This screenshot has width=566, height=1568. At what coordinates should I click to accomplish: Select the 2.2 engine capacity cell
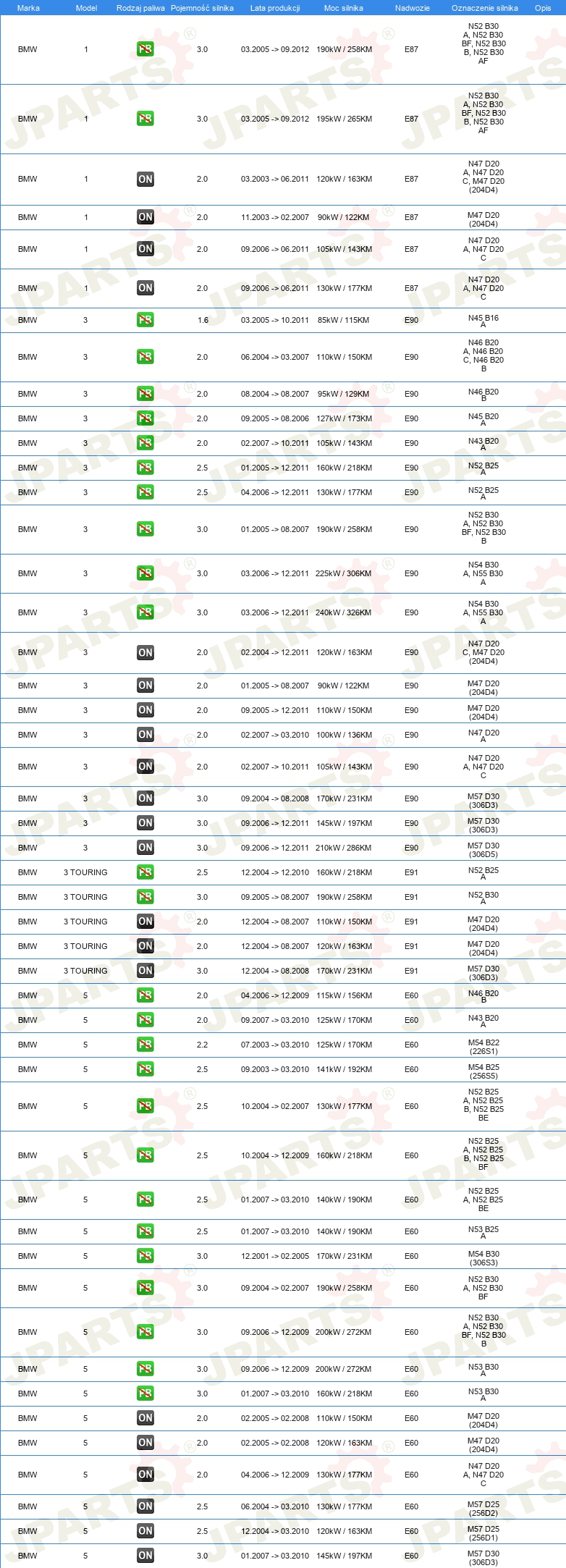click(202, 1045)
